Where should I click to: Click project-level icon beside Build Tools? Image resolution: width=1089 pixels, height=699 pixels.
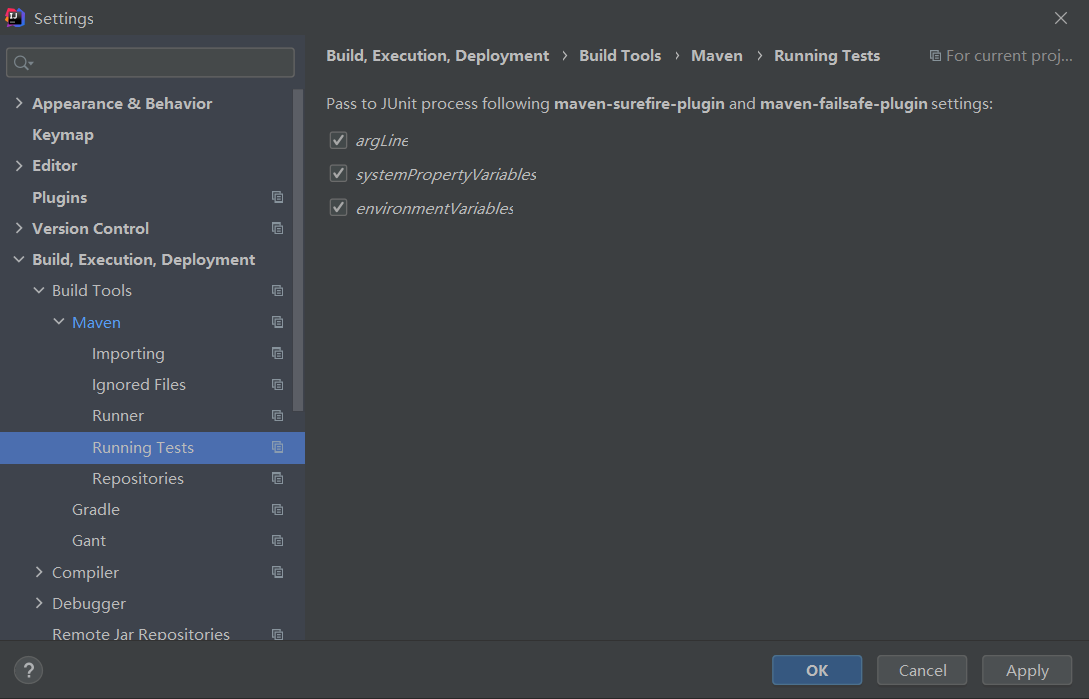click(x=278, y=290)
